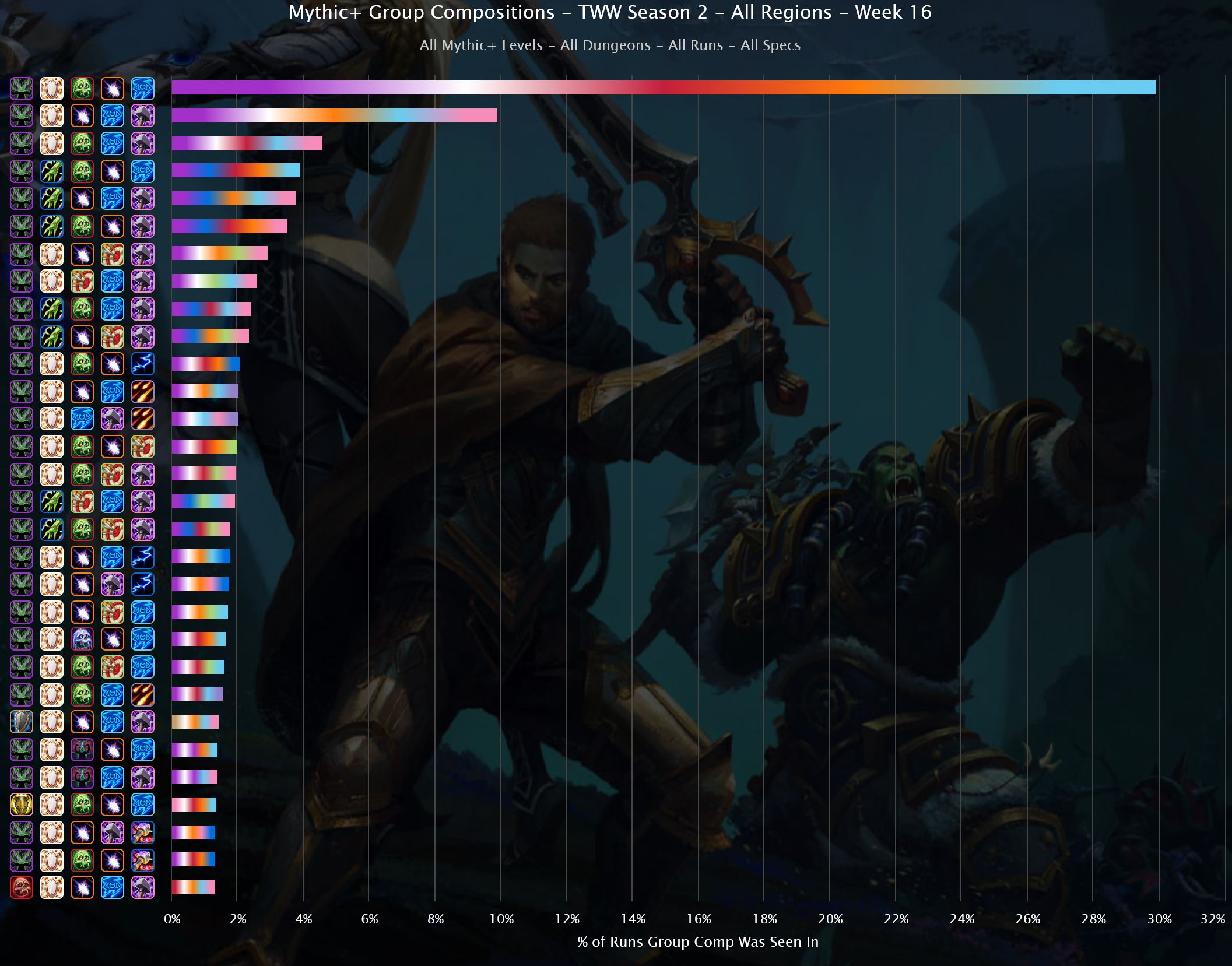Click Havoc icon in row ending with Retribution hammer

pyautogui.click(x=82, y=777)
